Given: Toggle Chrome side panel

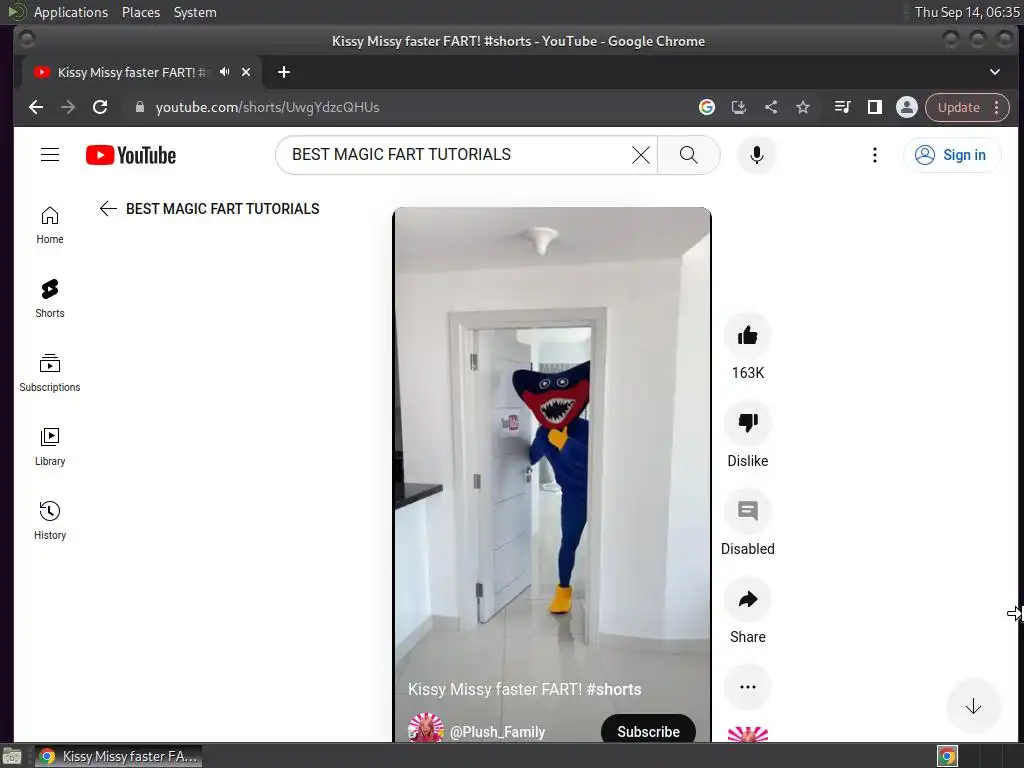Looking at the screenshot, I should click(x=874, y=107).
